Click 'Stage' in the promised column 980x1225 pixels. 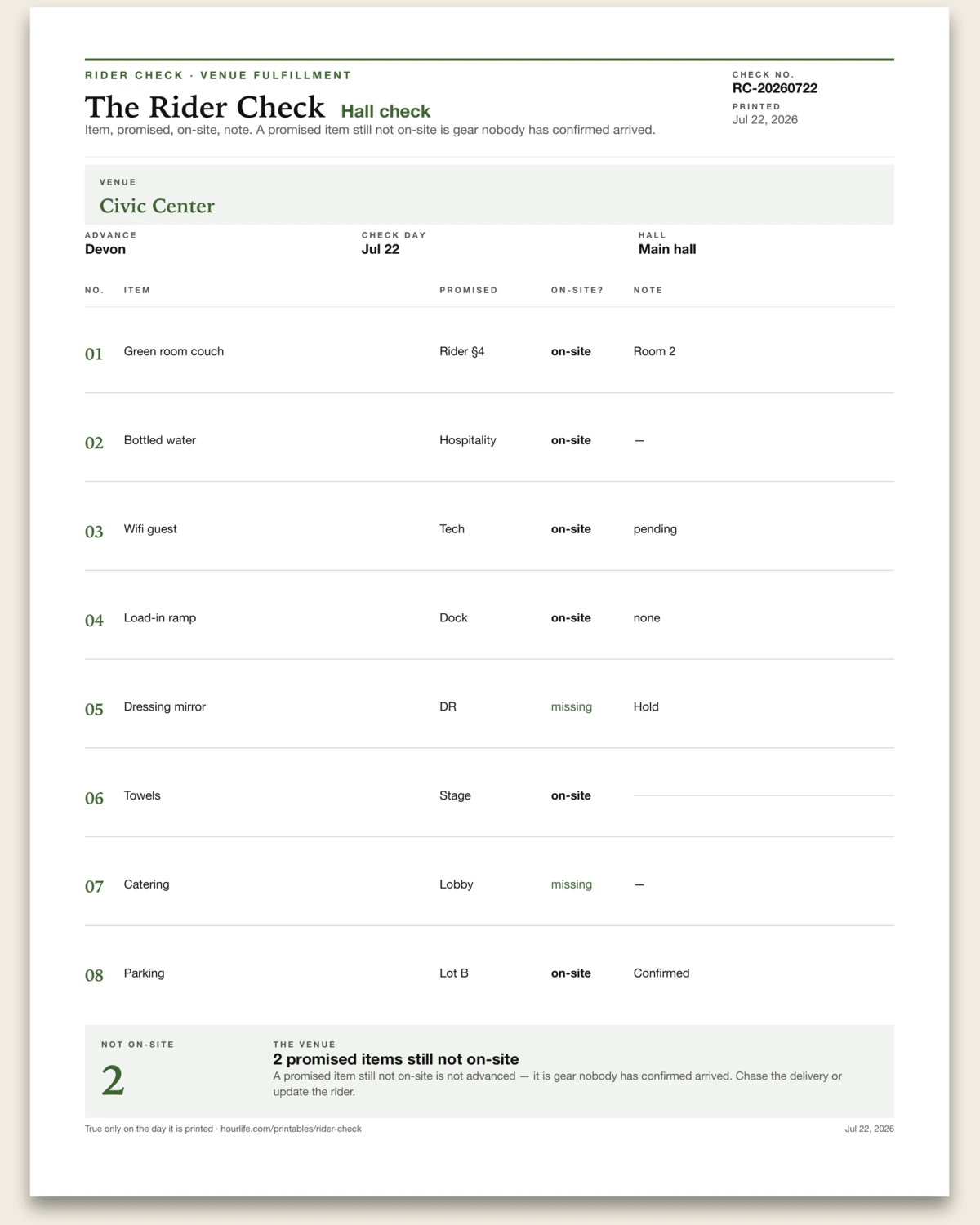pos(455,796)
